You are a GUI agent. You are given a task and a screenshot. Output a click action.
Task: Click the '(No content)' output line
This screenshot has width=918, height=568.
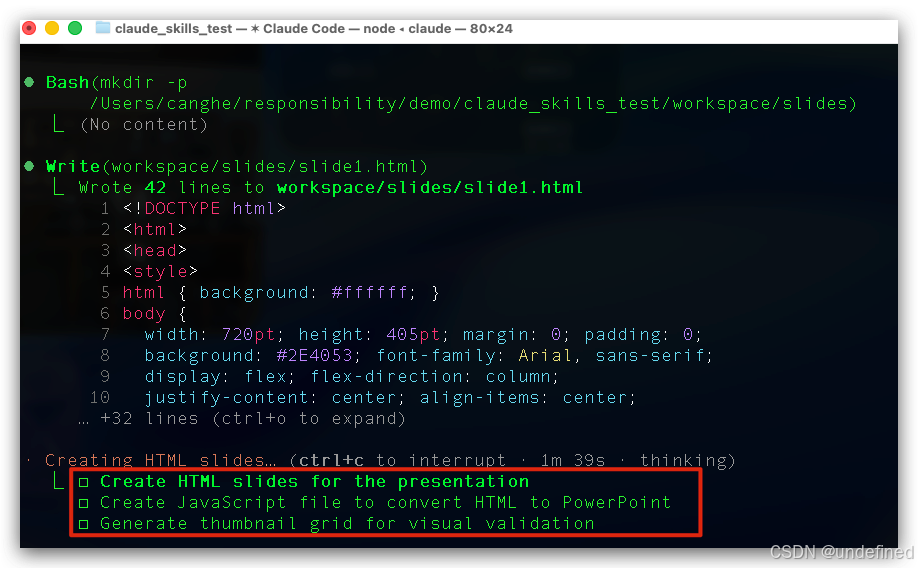tap(144, 125)
